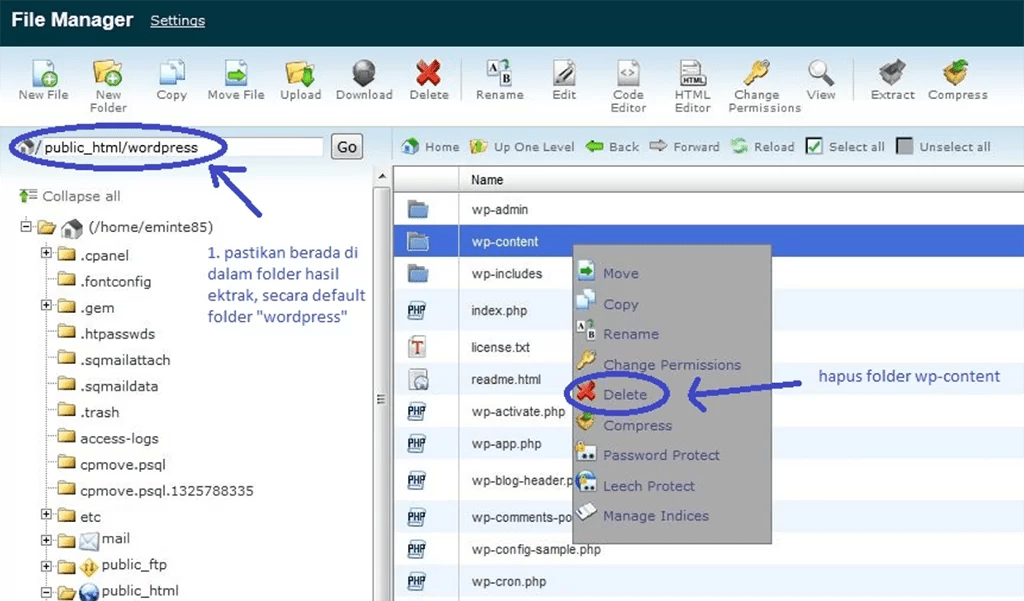
Task: Click the Extract toolbar icon
Action: 892,73
